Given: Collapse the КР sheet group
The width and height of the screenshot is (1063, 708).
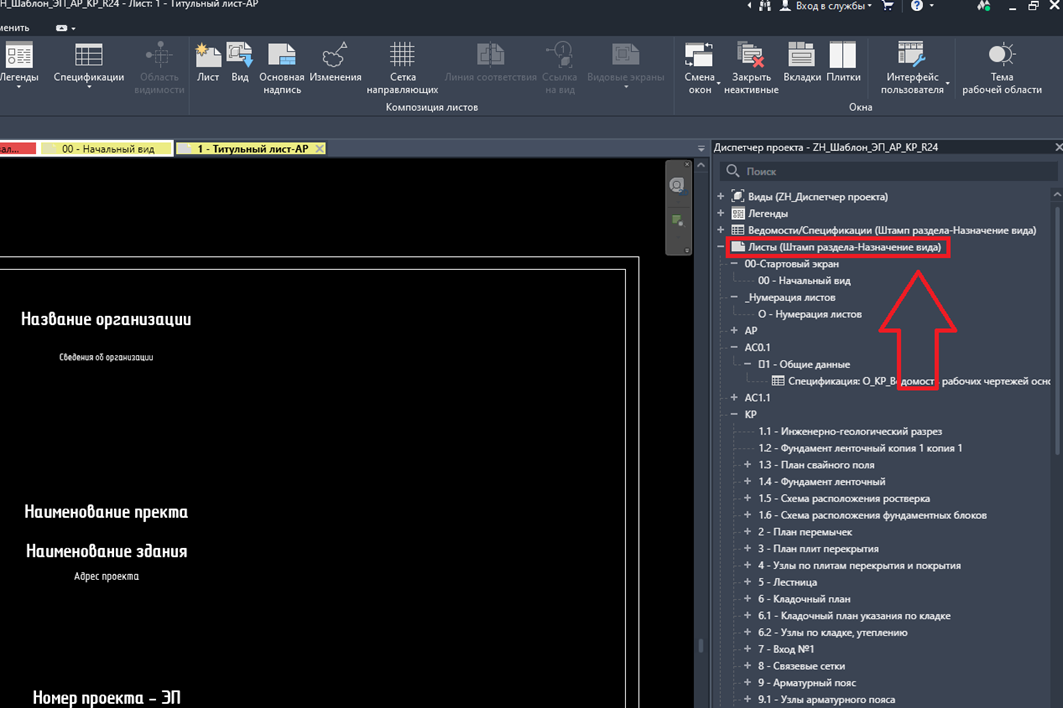Looking at the screenshot, I should [734, 414].
